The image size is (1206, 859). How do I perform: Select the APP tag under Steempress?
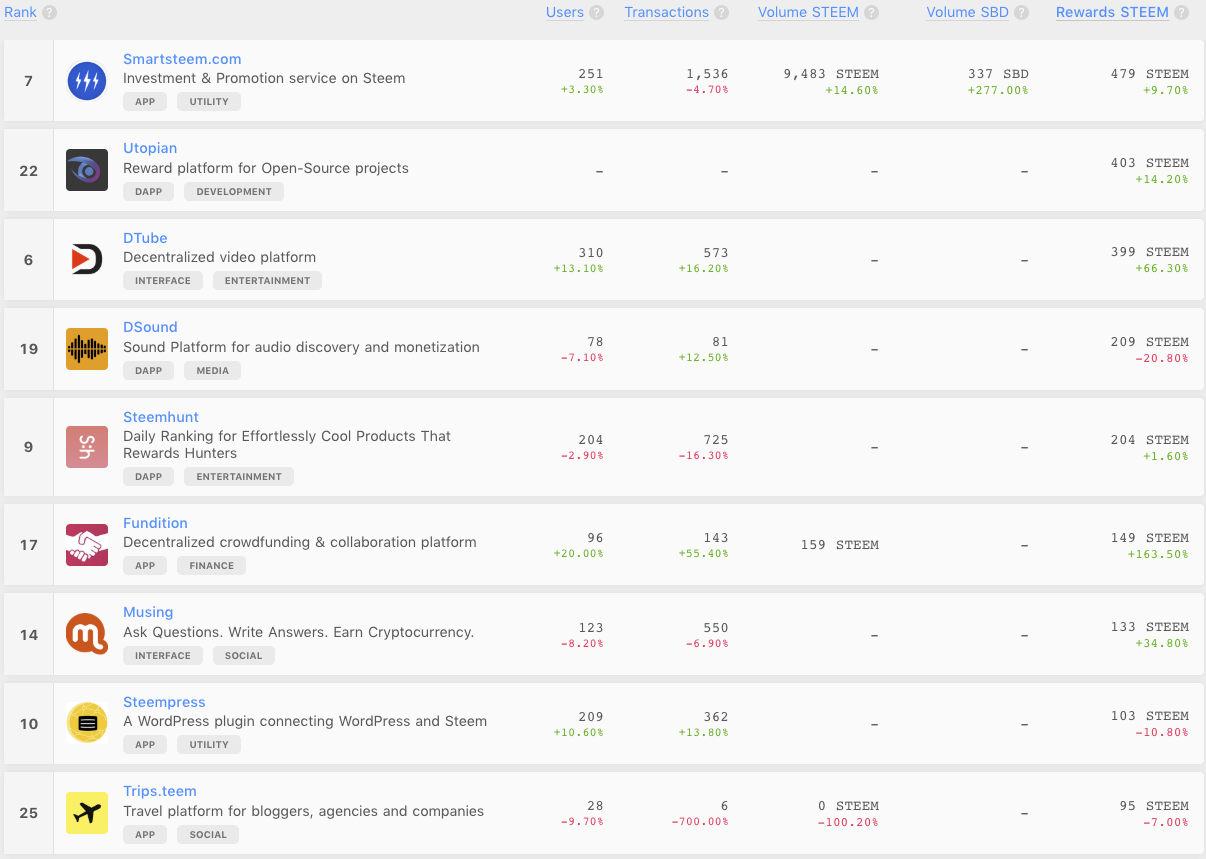click(145, 745)
